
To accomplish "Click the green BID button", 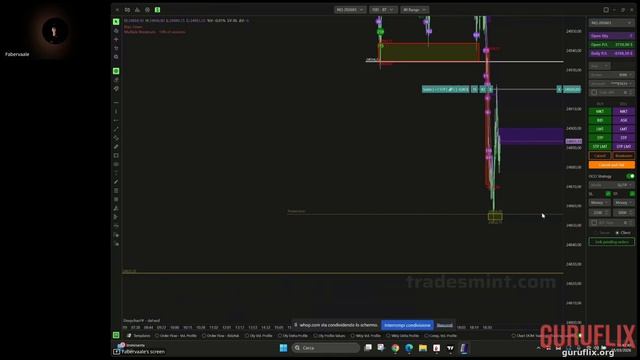I will click(600, 120).
